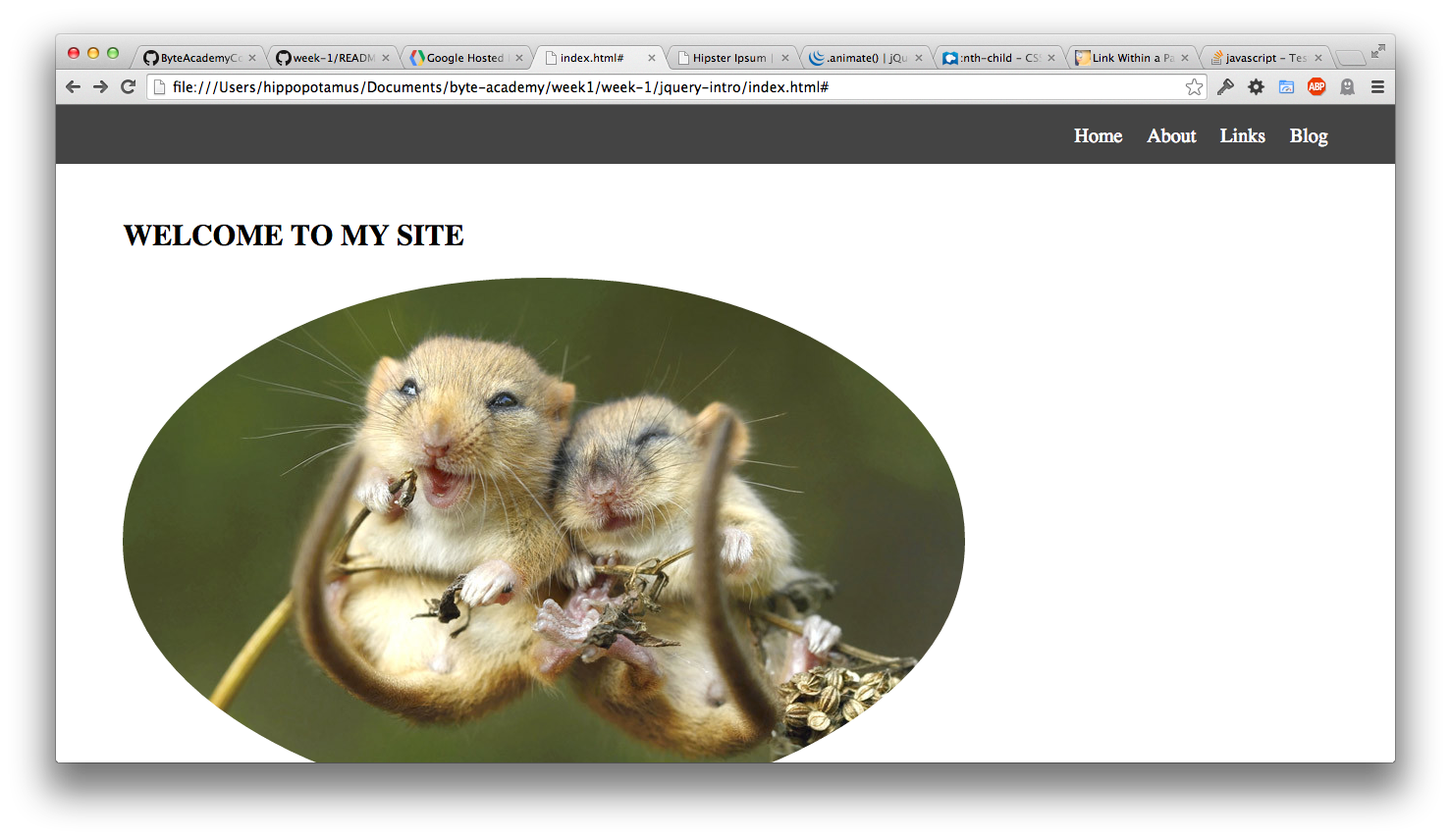Reload the current page

coord(128,87)
